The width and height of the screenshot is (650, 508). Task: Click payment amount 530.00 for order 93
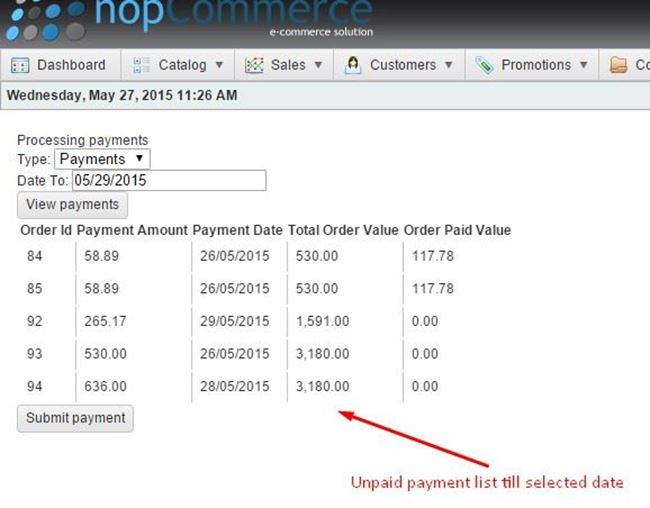tap(105, 354)
